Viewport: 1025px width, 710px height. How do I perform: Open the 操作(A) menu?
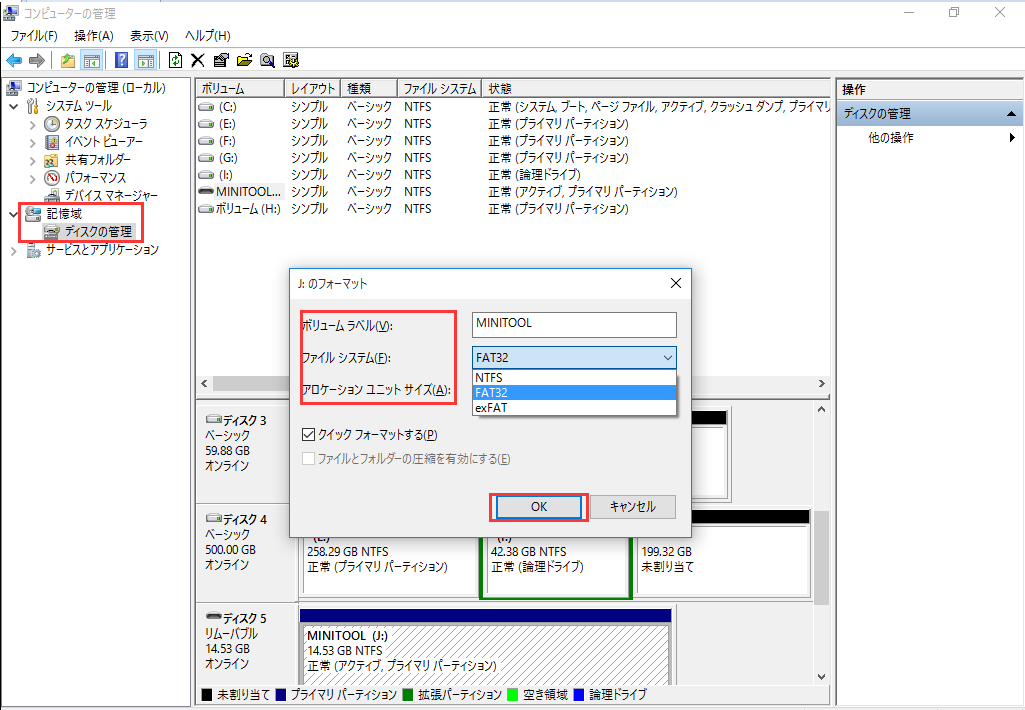pos(94,36)
